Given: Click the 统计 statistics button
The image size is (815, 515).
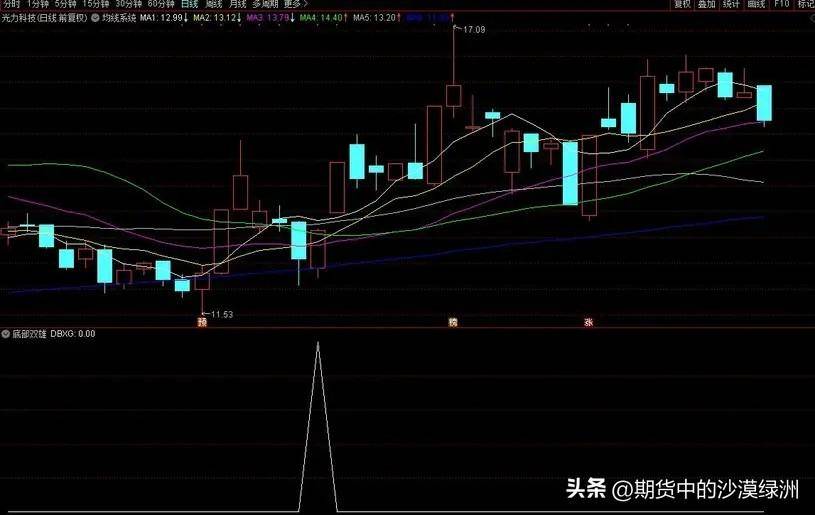Looking at the screenshot, I should coord(731,4).
